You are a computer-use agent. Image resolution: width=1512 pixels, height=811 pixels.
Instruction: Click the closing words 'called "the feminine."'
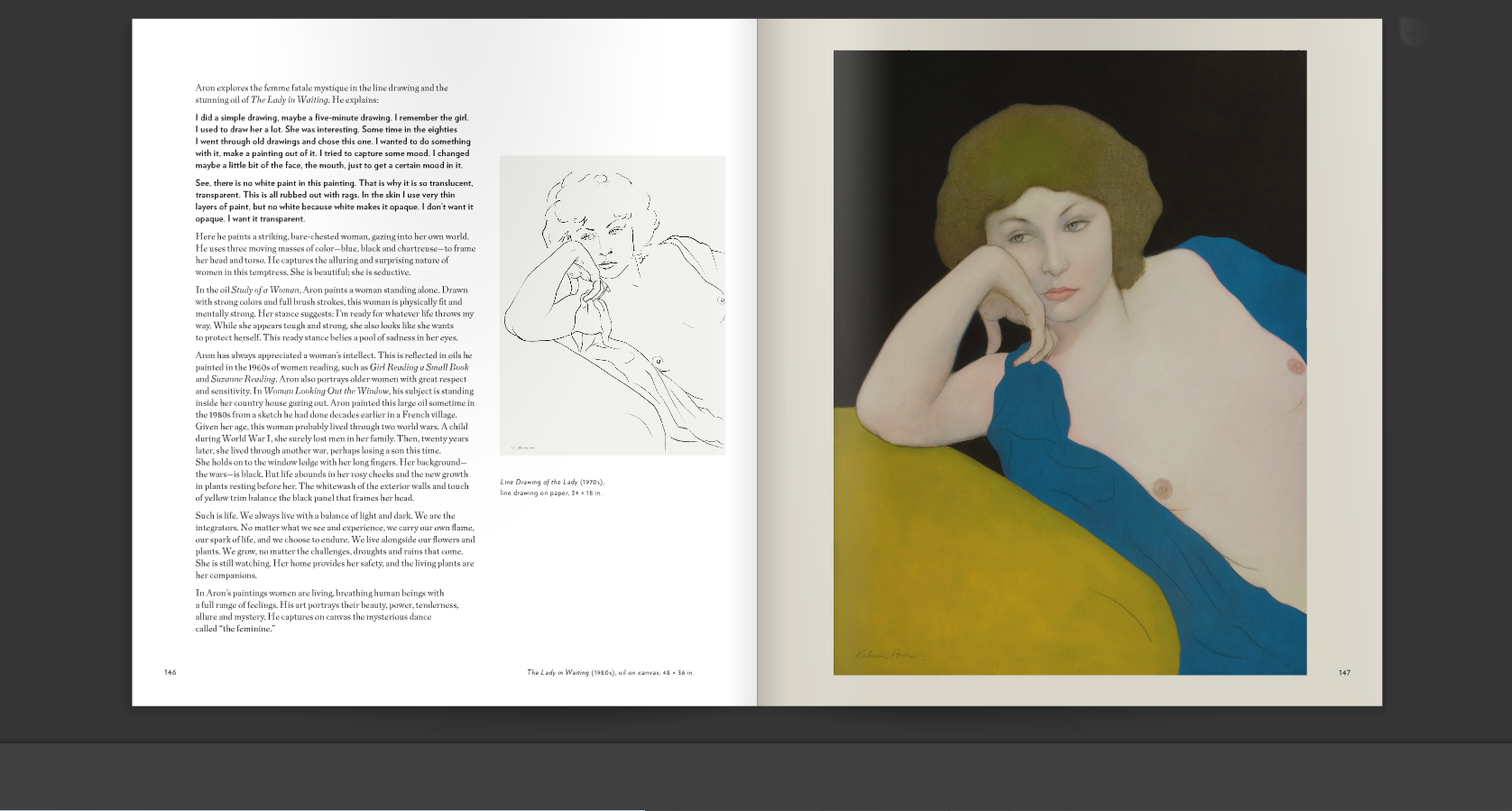pyautogui.click(x=235, y=629)
